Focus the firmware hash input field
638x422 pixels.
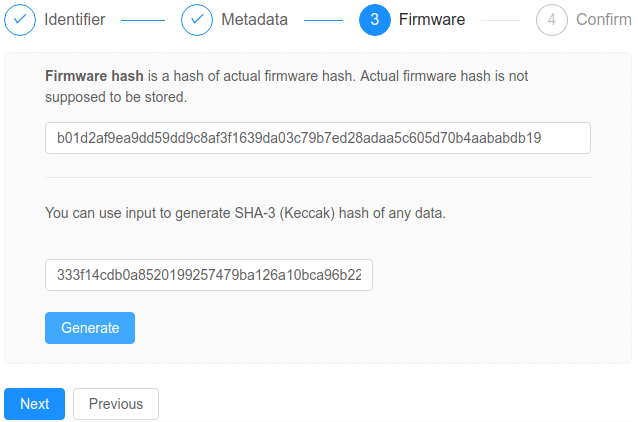(318, 138)
